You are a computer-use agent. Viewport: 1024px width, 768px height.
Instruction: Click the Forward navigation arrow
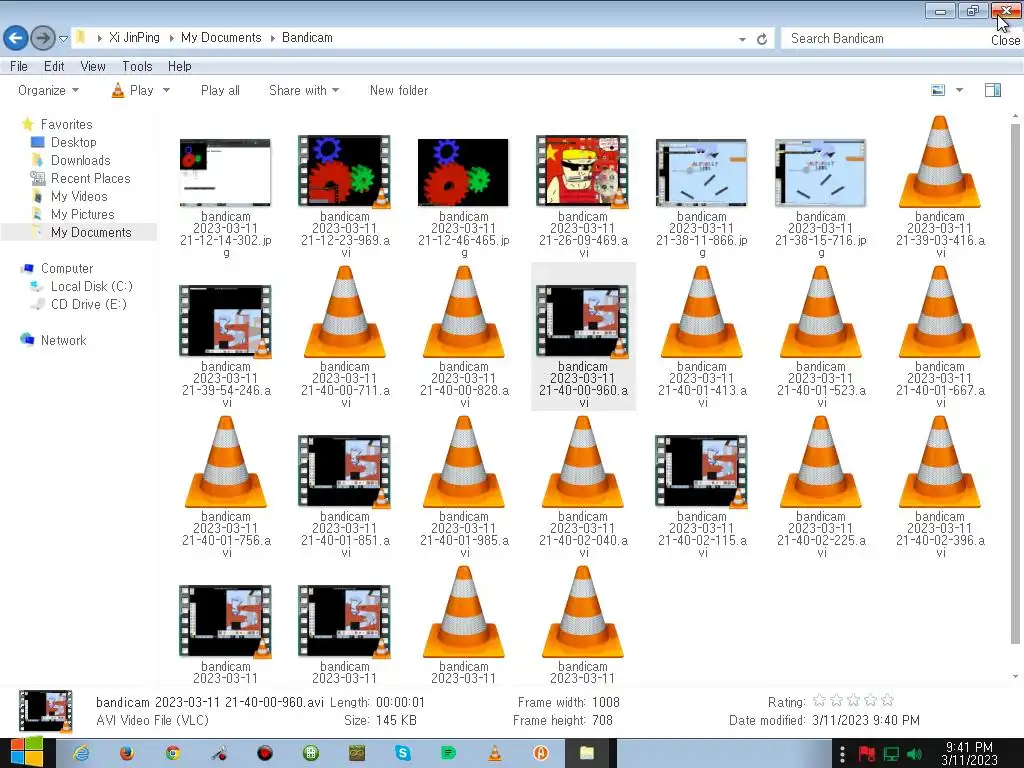pyautogui.click(x=42, y=38)
